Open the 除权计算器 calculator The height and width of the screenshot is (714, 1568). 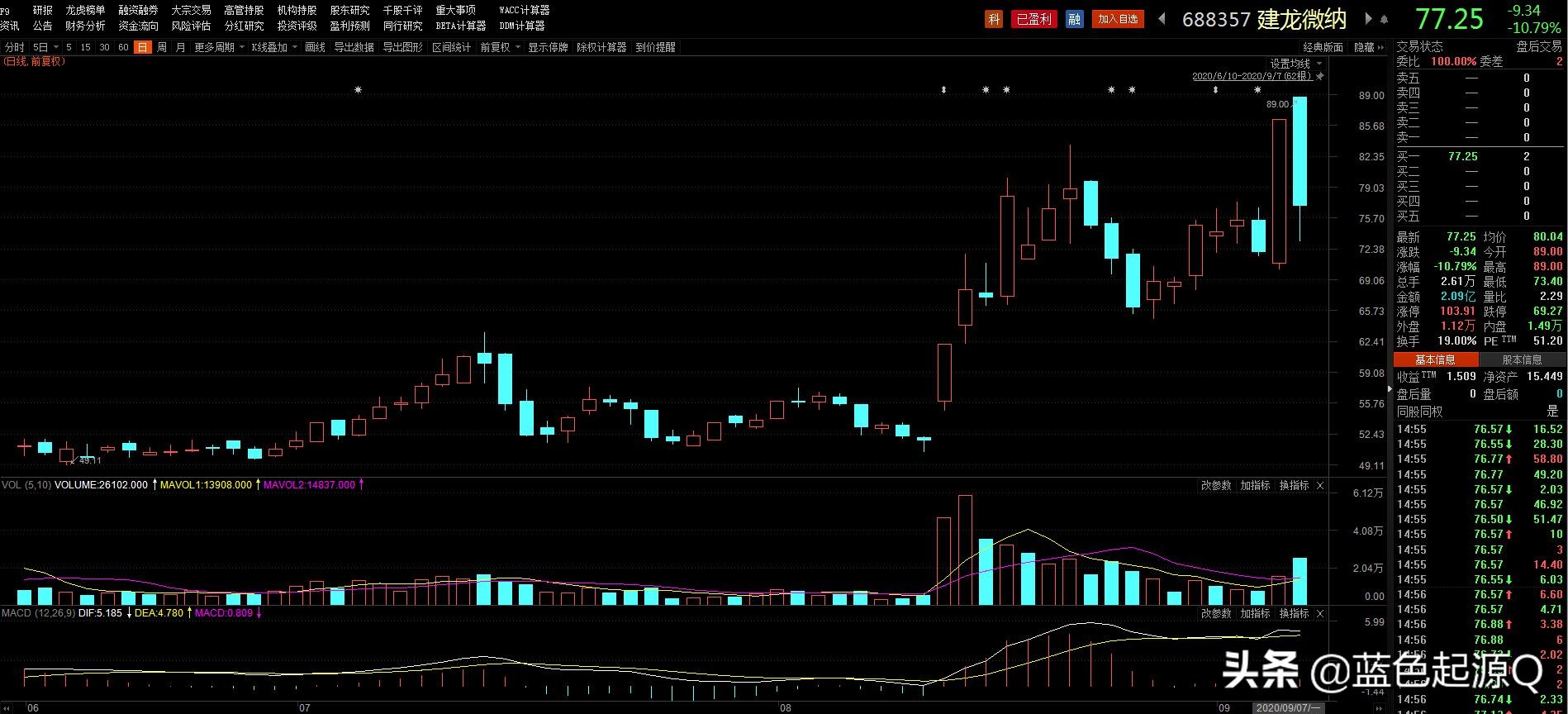[601, 48]
